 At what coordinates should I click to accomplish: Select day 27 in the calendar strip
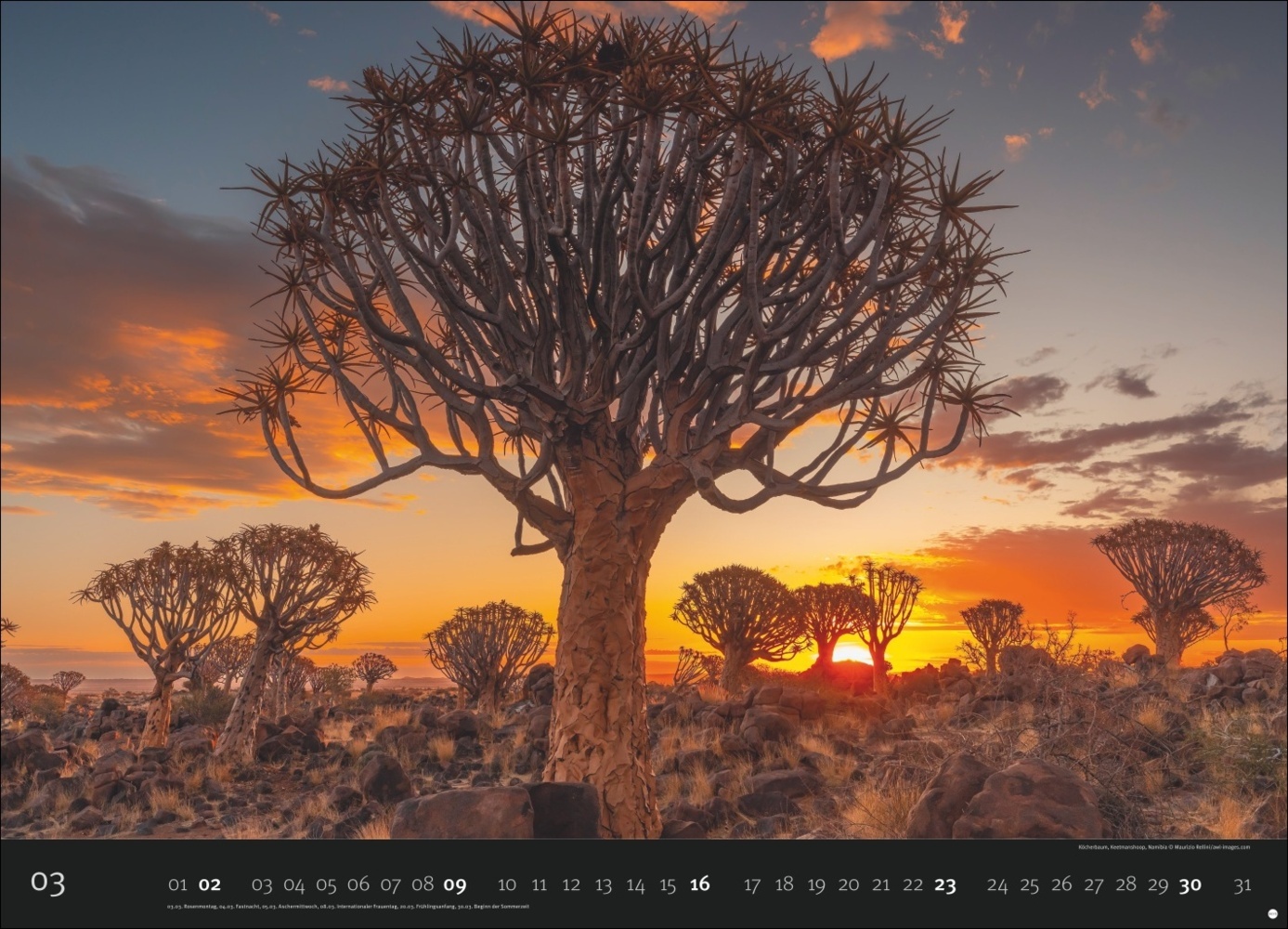(1094, 885)
